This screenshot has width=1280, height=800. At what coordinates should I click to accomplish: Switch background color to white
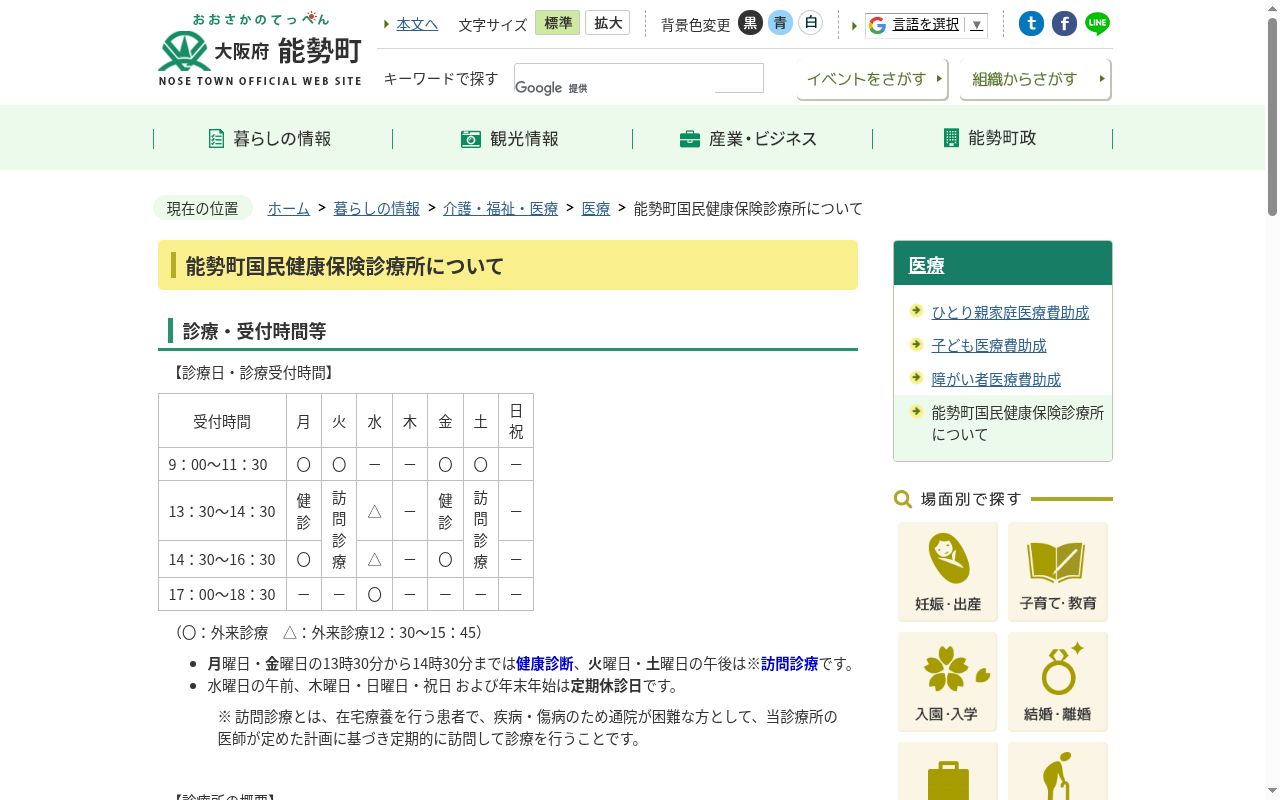(810, 23)
